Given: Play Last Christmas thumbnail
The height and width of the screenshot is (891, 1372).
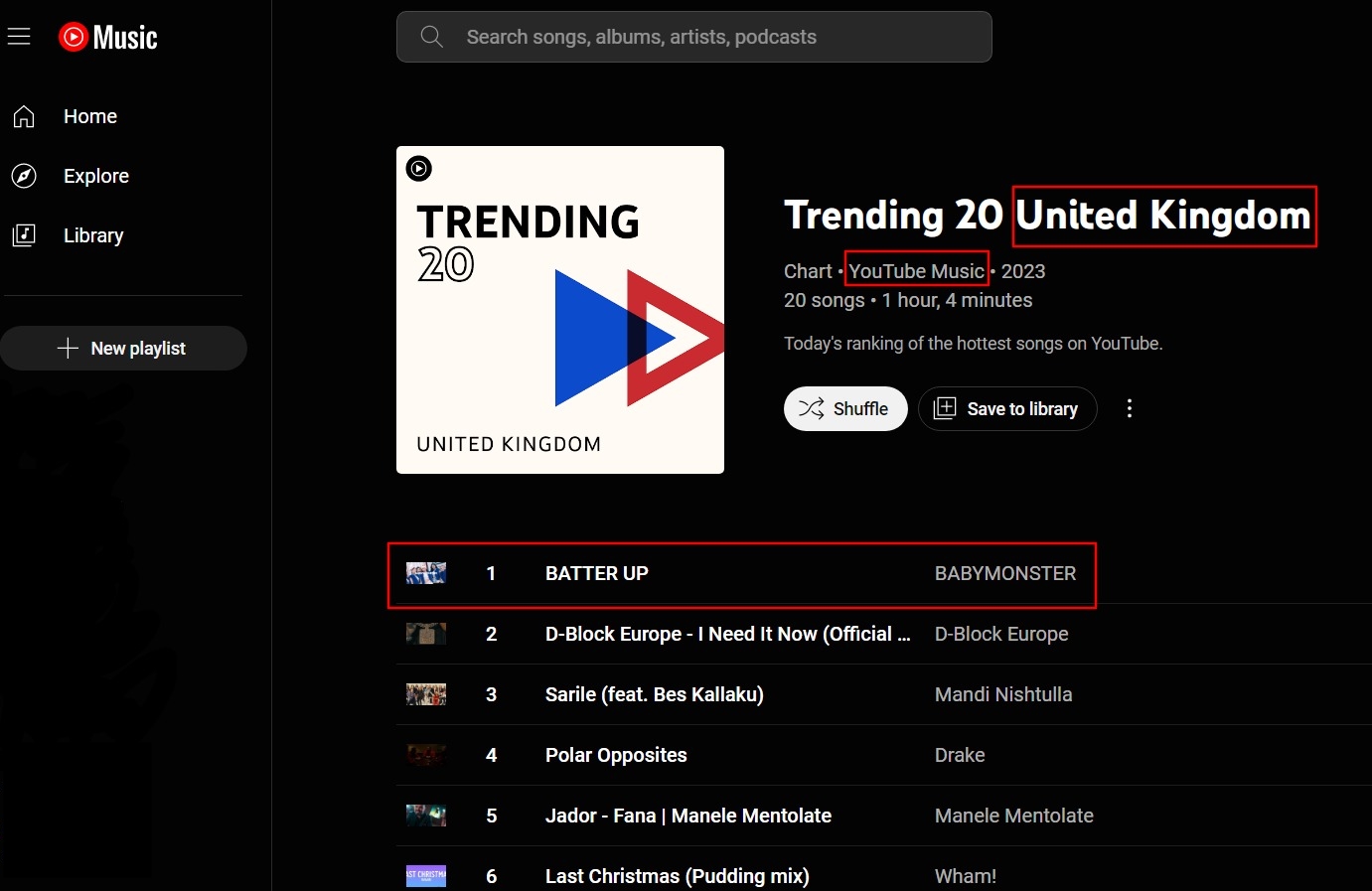Looking at the screenshot, I should coord(426,876).
